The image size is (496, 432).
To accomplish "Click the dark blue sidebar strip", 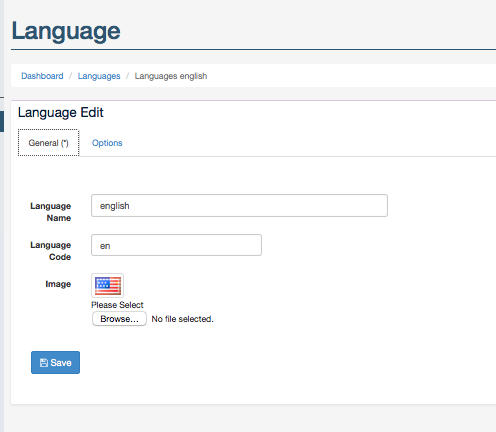I will [x=2, y=122].
